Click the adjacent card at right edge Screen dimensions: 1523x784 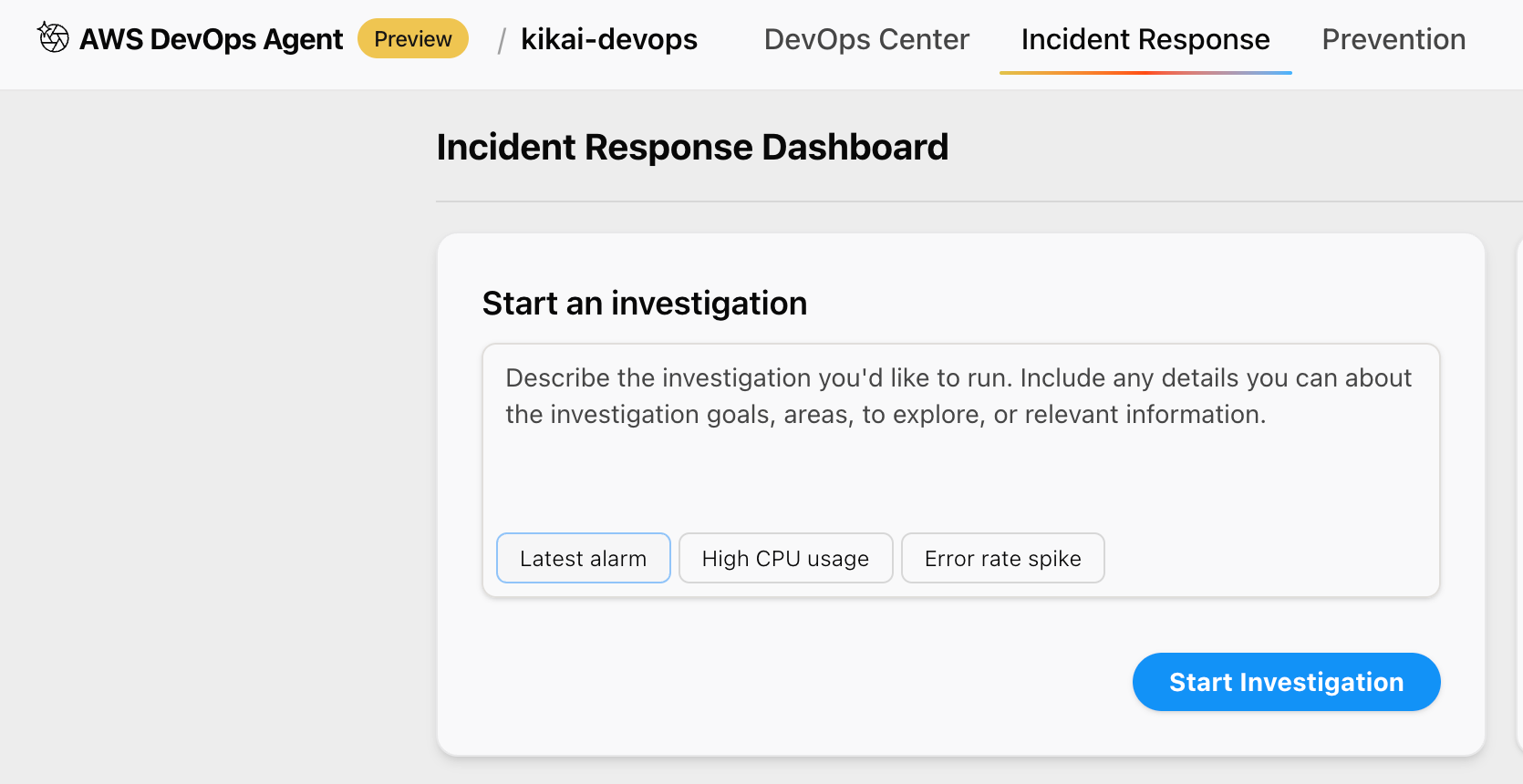tap(1518, 492)
